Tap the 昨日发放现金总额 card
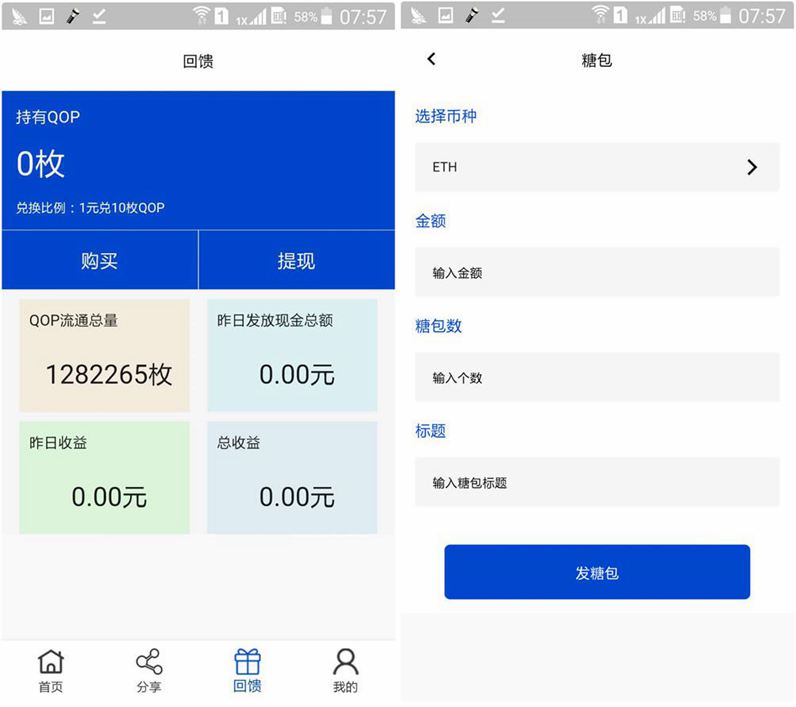 click(x=292, y=355)
